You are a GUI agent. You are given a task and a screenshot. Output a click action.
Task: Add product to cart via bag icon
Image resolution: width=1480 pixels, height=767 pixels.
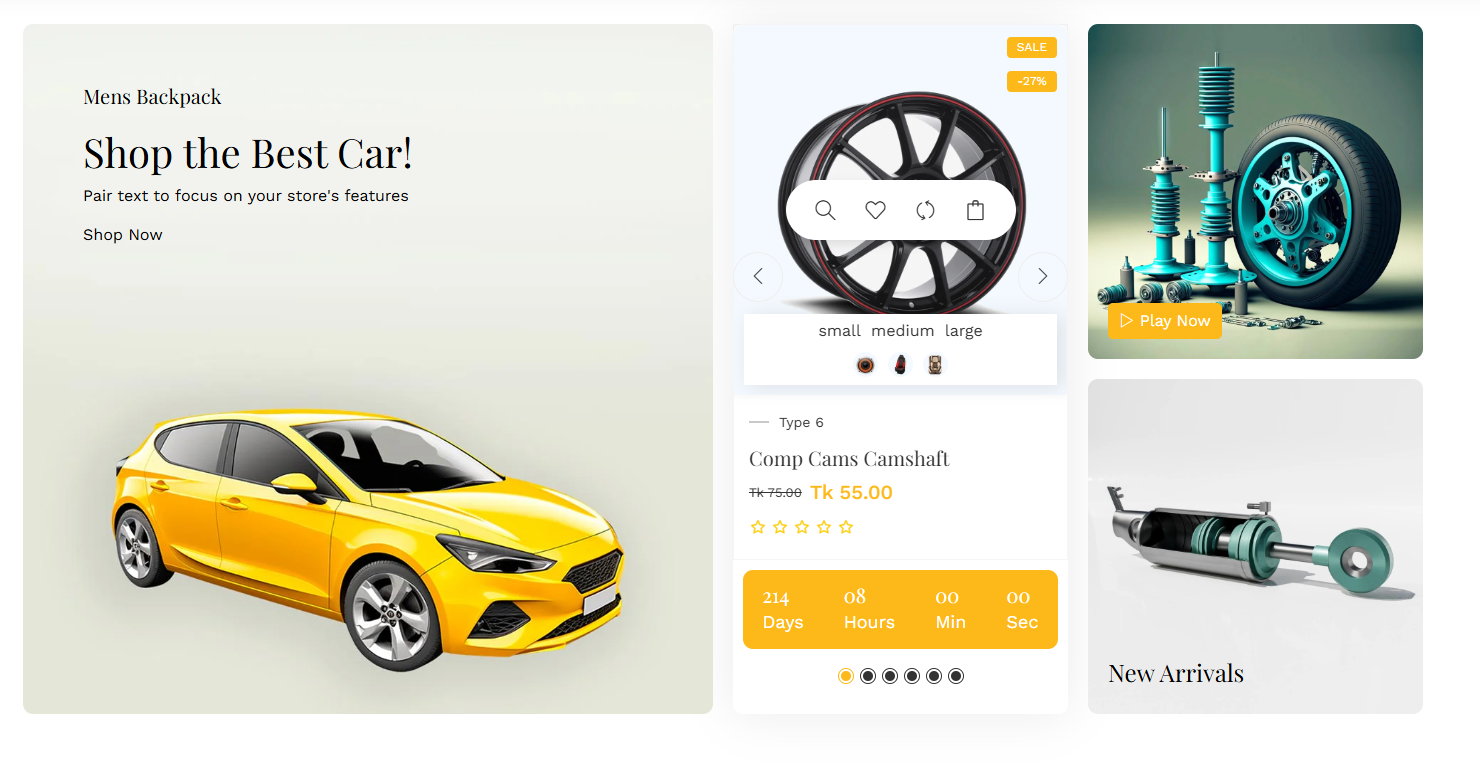(x=975, y=210)
